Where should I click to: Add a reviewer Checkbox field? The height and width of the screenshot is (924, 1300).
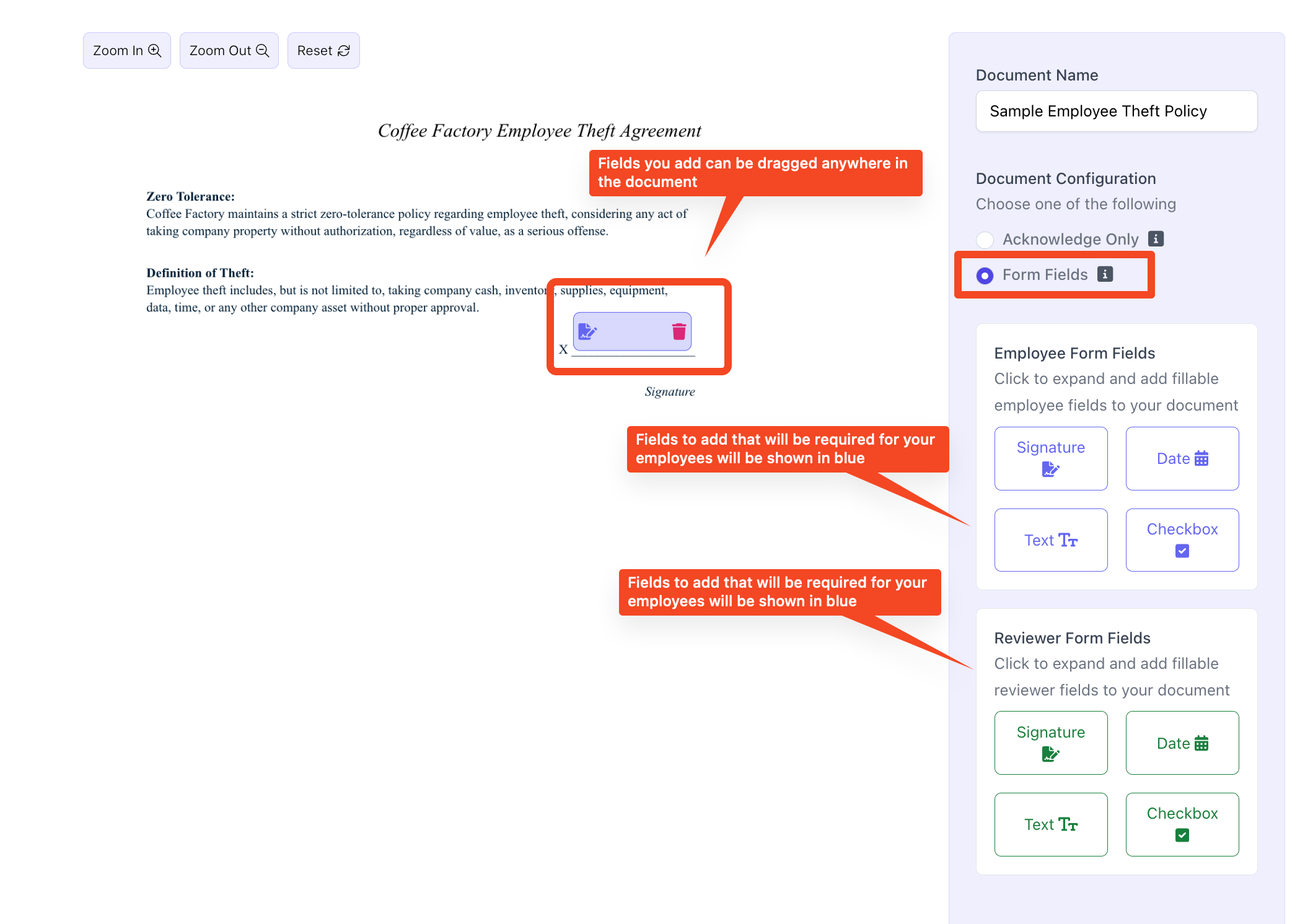1182,824
